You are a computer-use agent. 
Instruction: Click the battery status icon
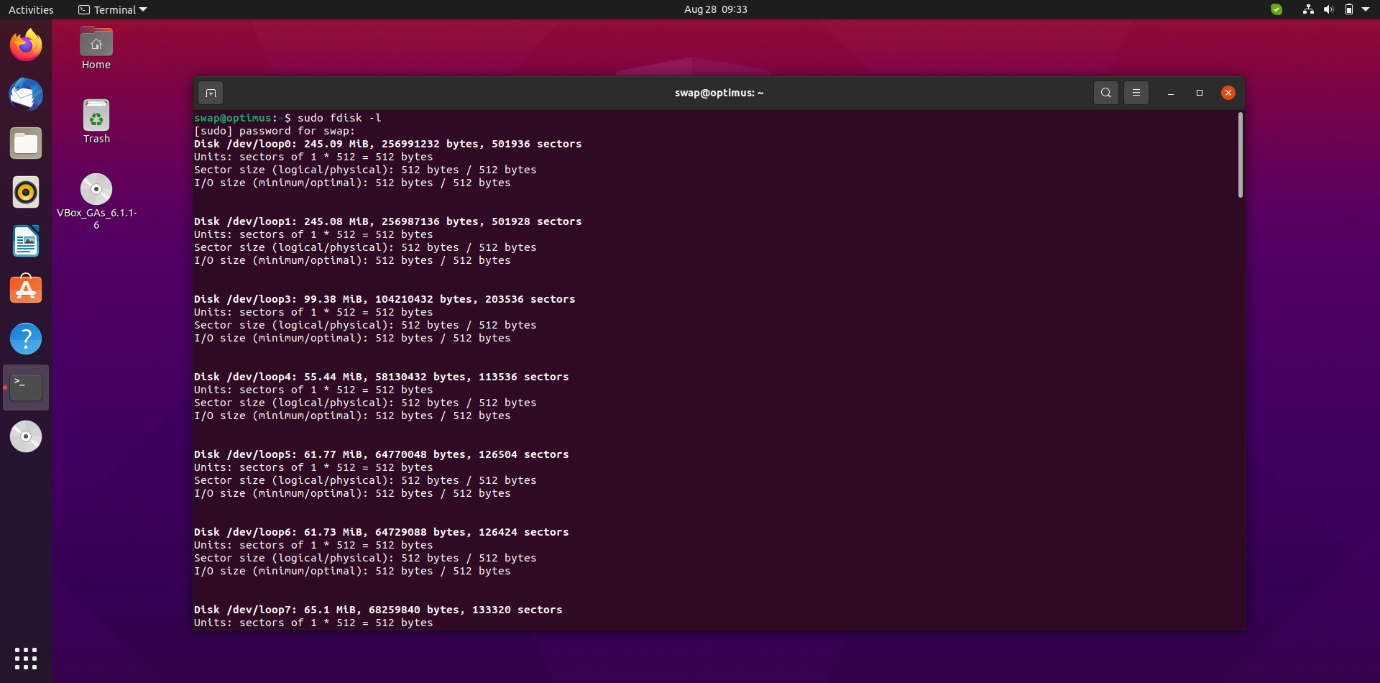pos(1349,9)
